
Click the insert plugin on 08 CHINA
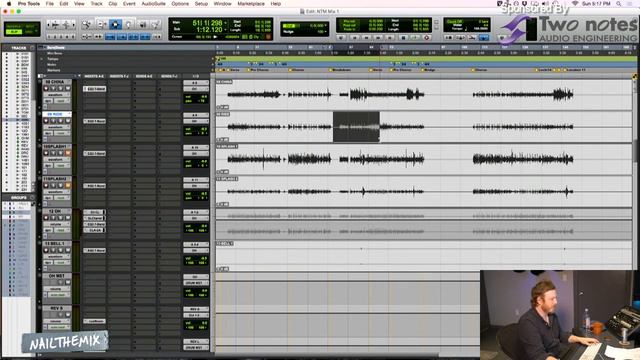95,89
